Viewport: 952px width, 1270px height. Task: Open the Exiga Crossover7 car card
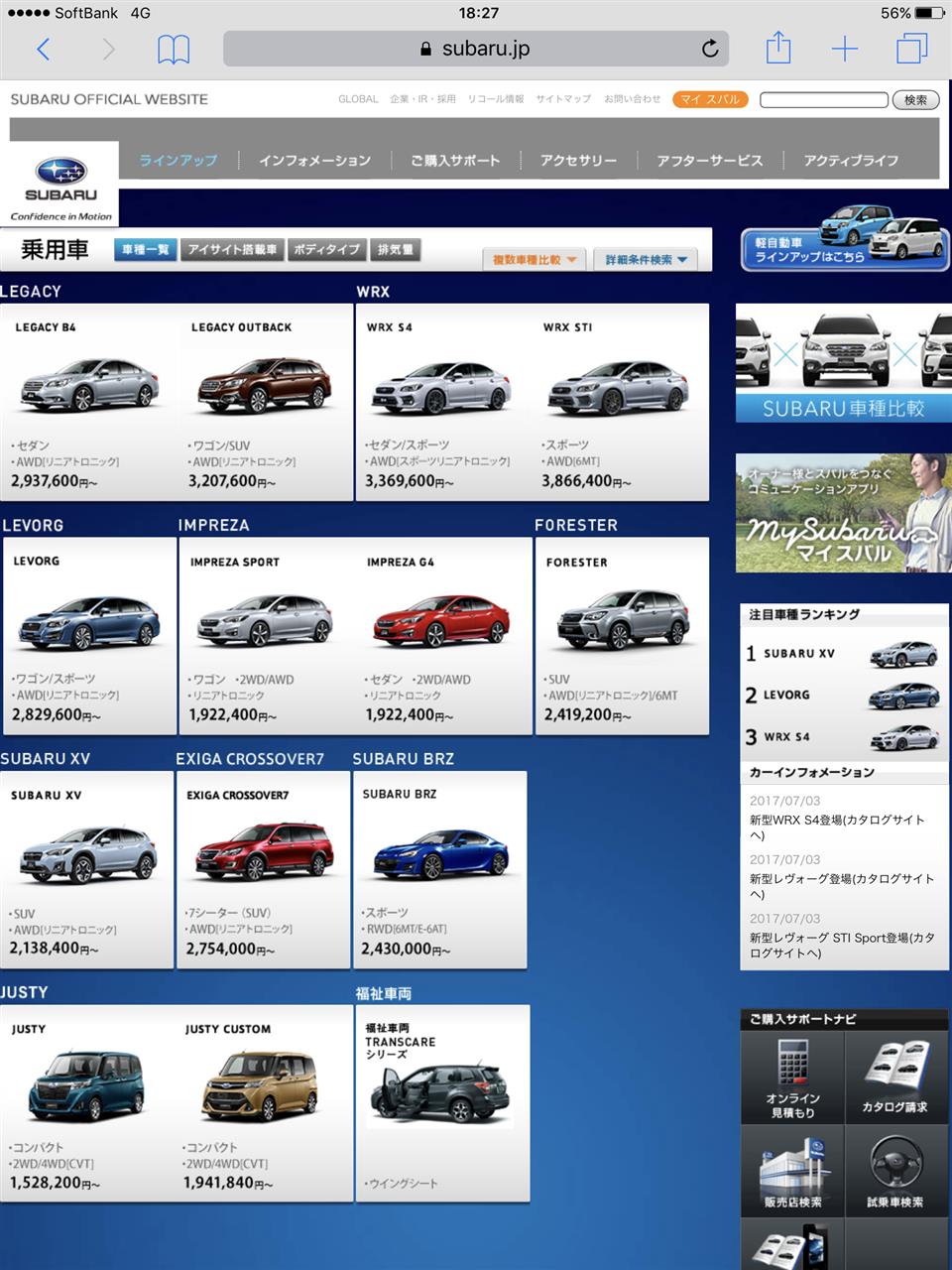coord(263,870)
